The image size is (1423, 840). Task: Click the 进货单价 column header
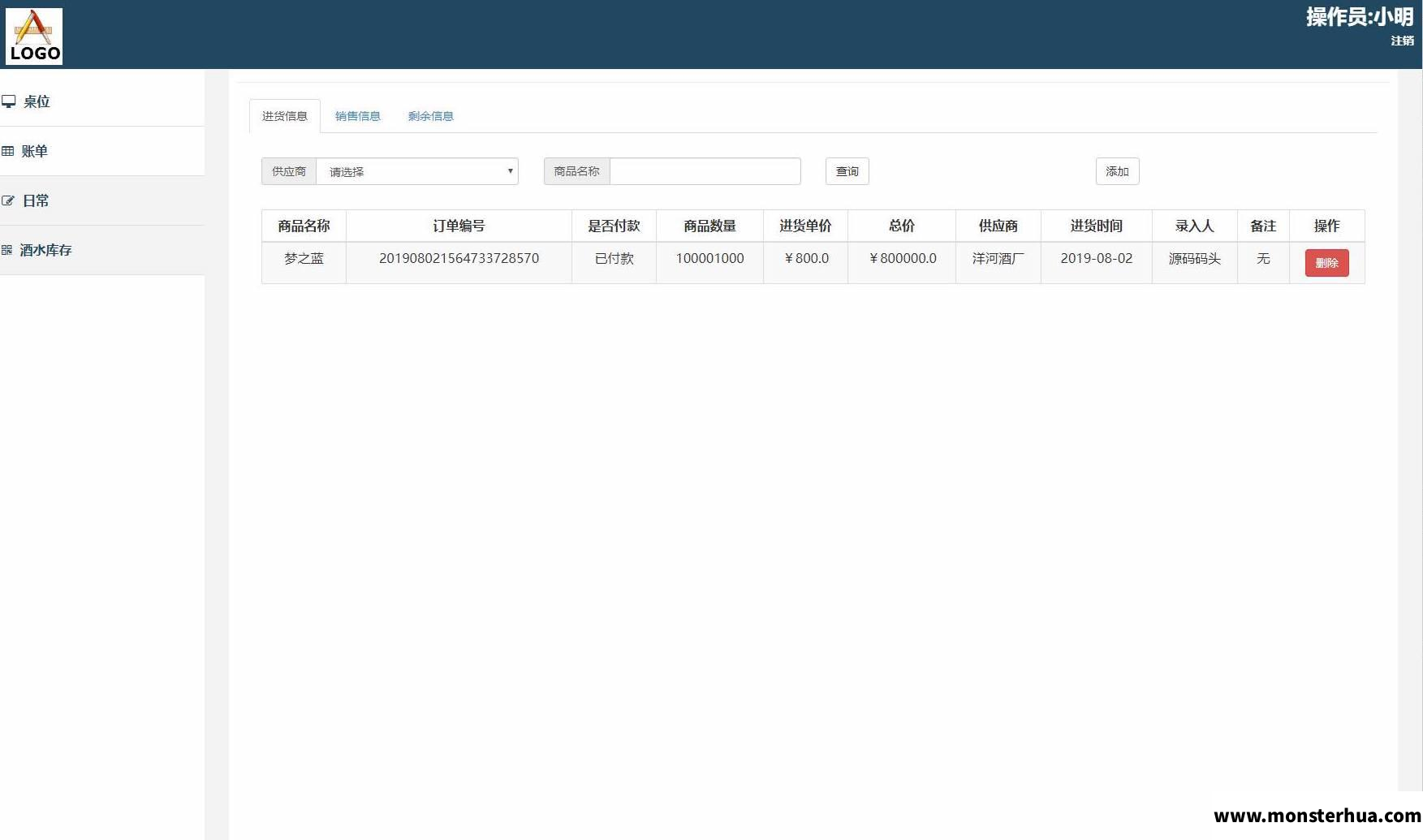coord(805,226)
